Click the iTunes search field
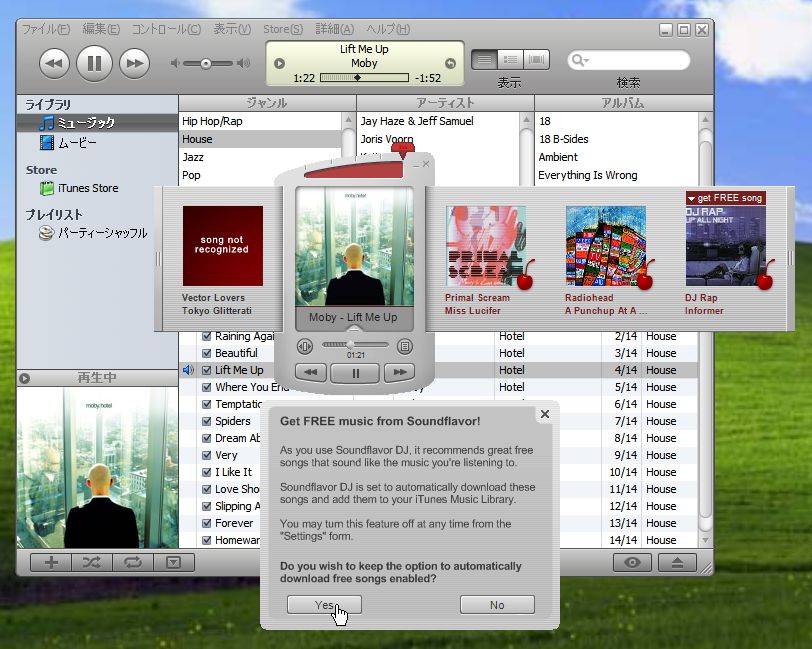The height and width of the screenshot is (649, 812). (x=629, y=61)
